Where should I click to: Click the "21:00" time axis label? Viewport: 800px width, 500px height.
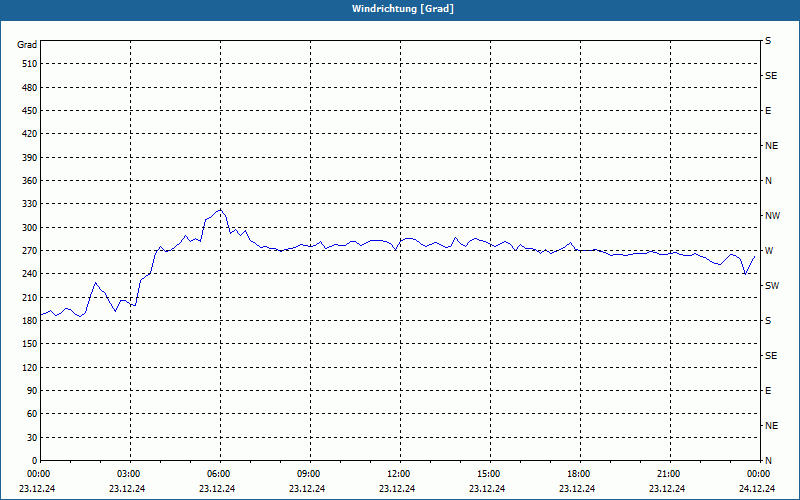coord(670,474)
